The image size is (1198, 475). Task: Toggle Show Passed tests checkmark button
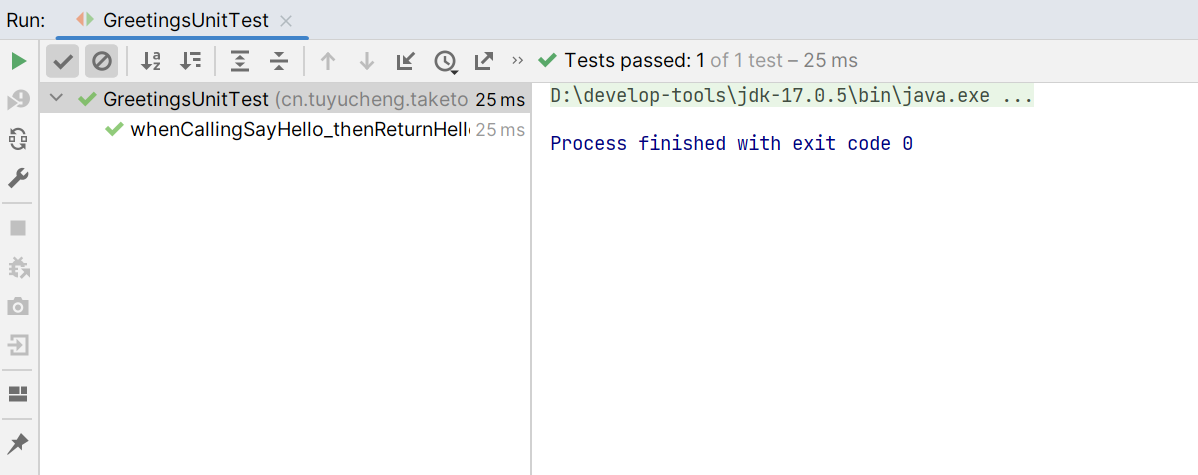pos(63,61)
